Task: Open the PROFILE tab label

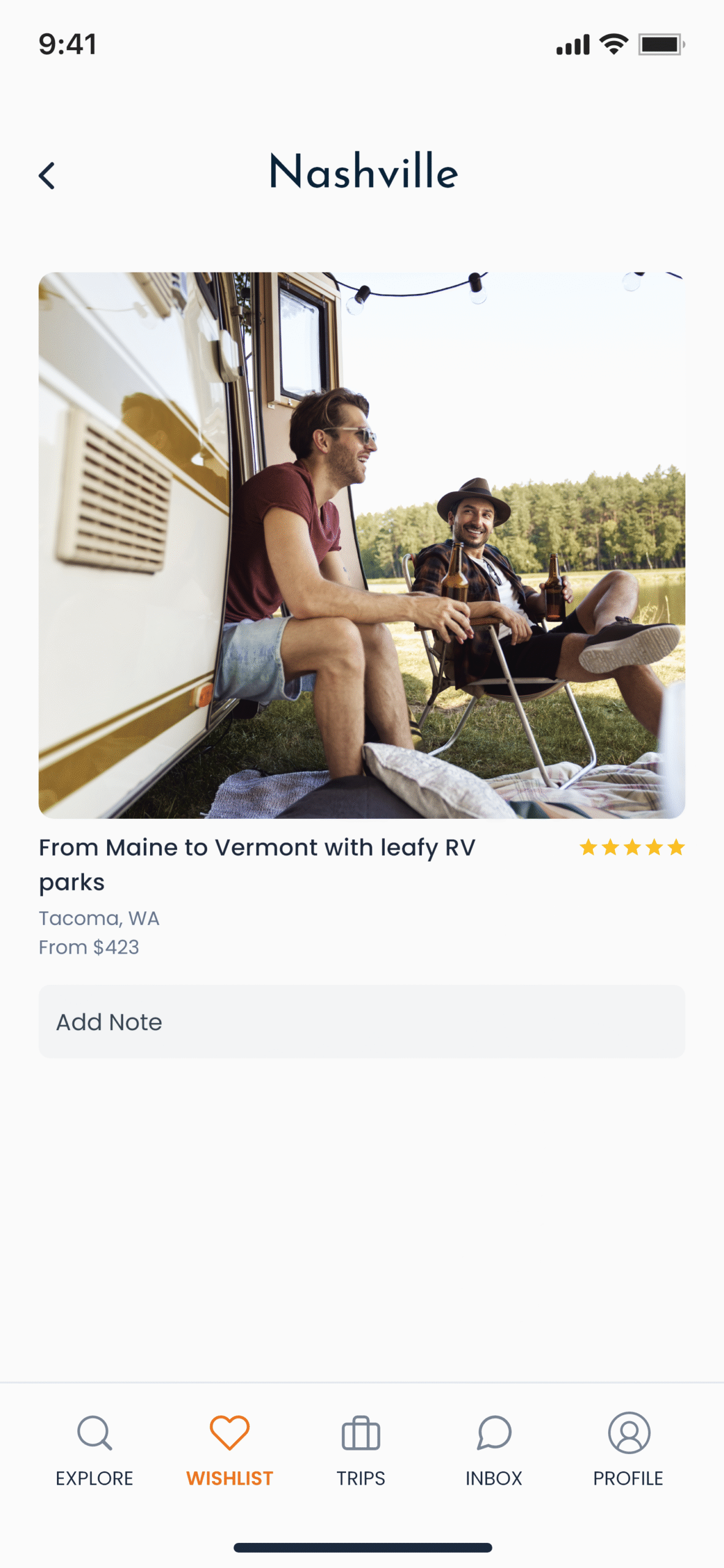Action: [x=628, y=1478]
